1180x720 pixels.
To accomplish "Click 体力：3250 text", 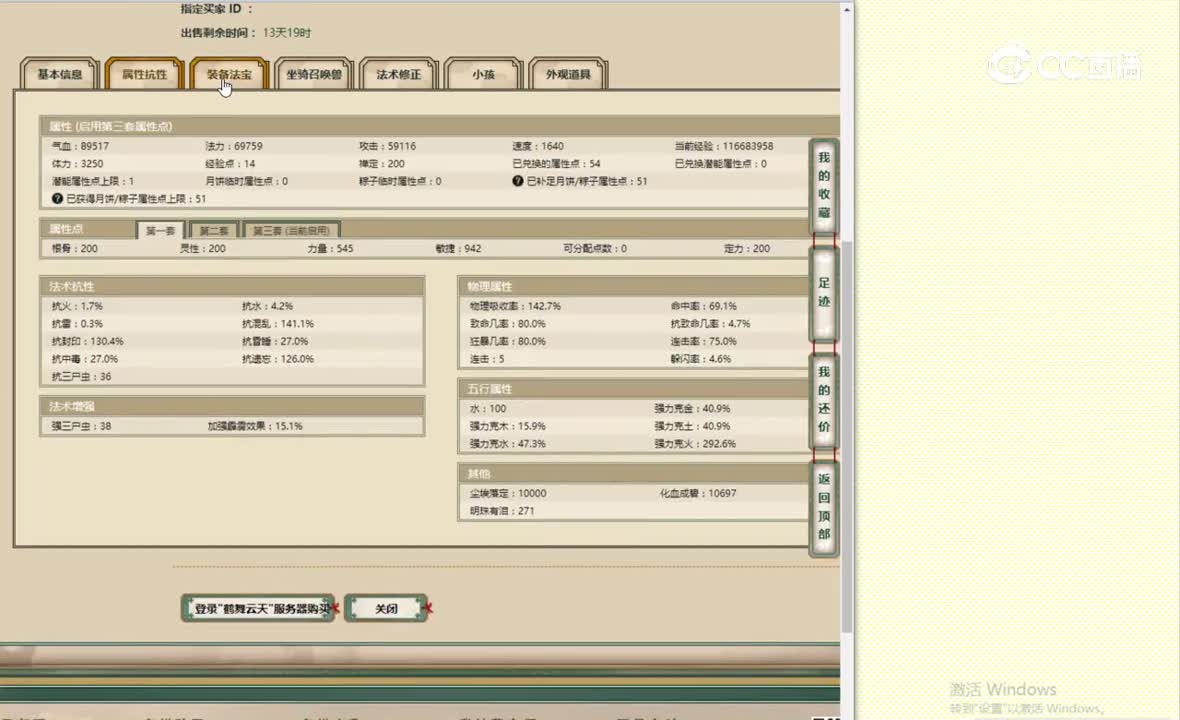I will click(x=77, y=163).
